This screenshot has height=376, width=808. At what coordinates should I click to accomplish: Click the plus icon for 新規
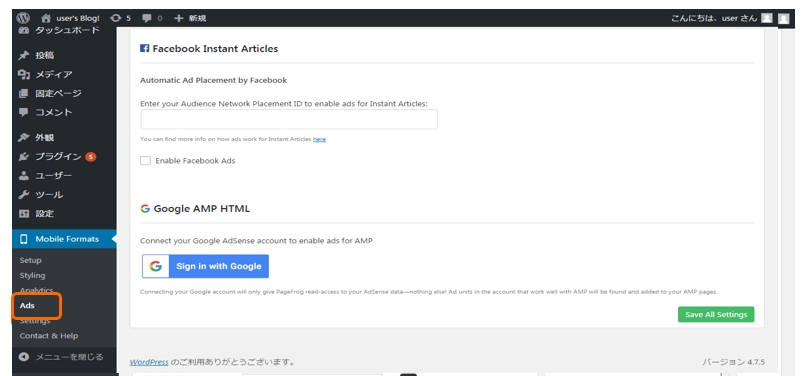[x=178, y=18]
